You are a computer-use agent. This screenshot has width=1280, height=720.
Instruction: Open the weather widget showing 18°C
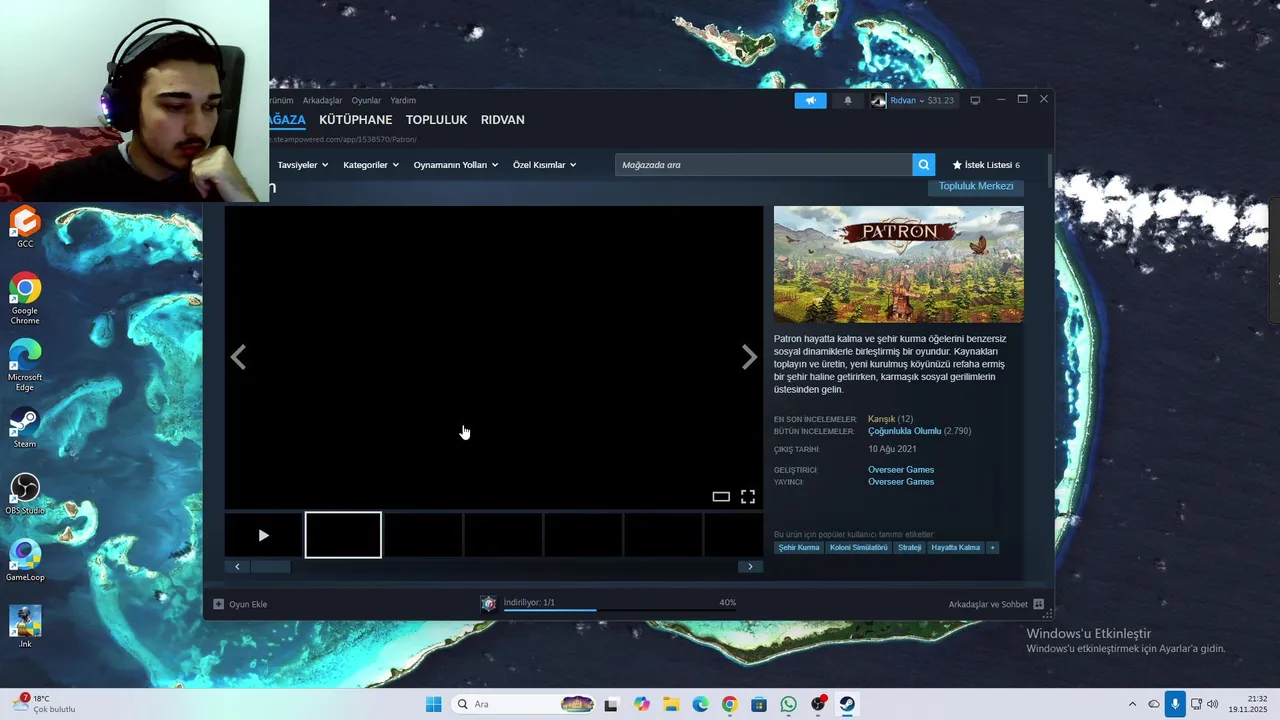tap(42, 704)
